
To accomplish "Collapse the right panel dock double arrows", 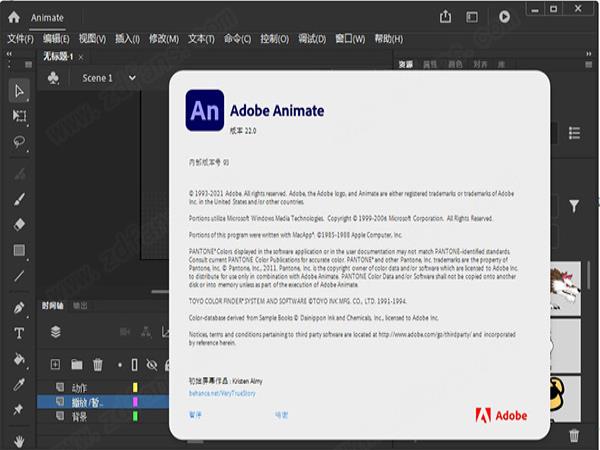I will click(x=589, y=54).
